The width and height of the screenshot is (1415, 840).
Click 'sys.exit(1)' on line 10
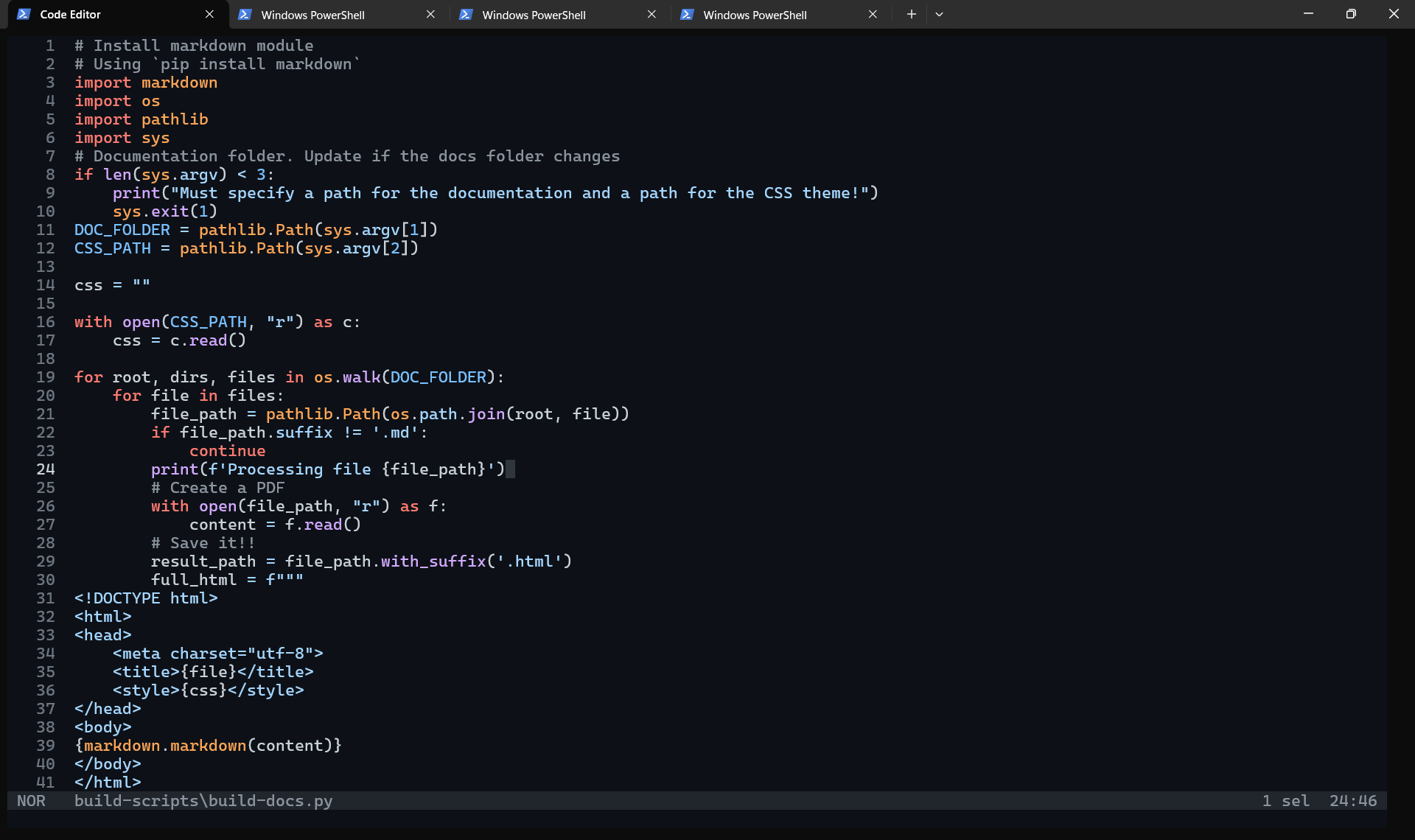point(165,211)
